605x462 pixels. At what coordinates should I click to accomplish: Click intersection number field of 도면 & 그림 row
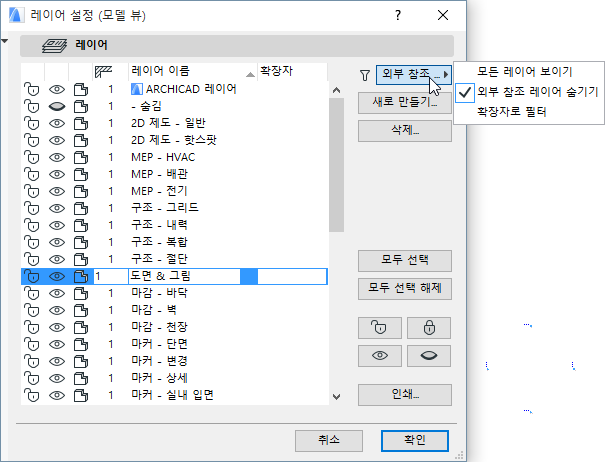[x=111, y=276]
